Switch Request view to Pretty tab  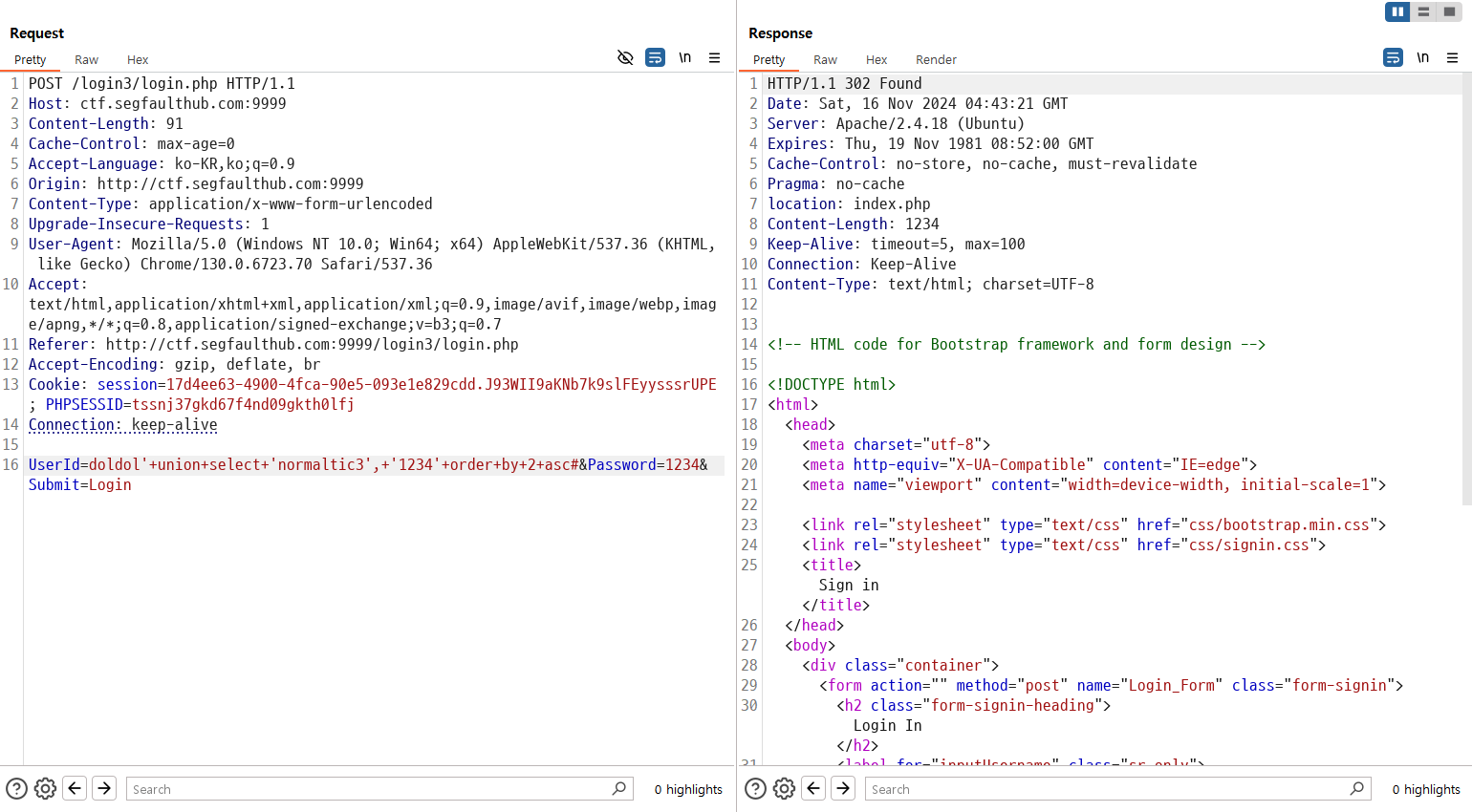[x=30, y=59]
